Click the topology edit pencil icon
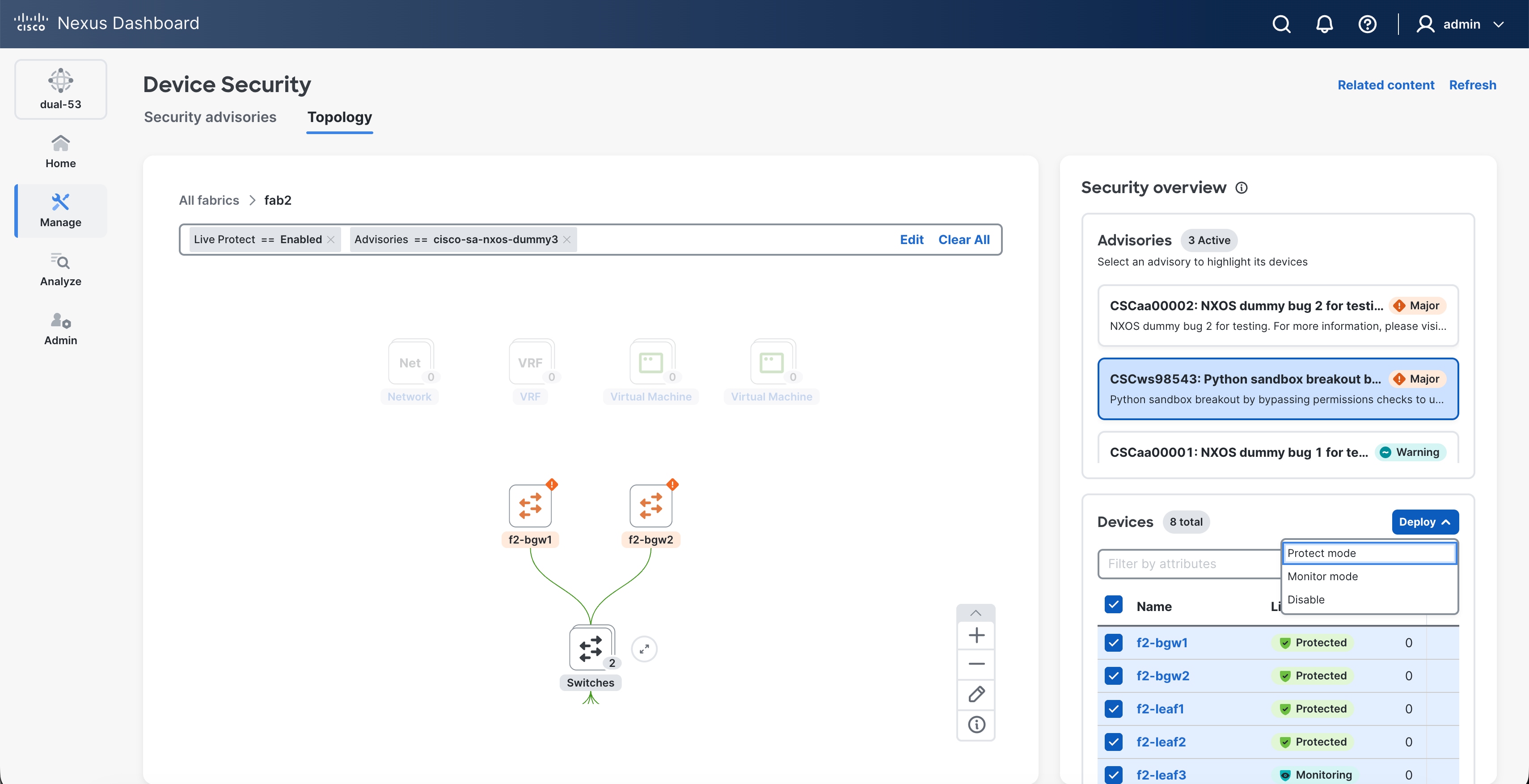Viewport: 1529px width, 784px height. (x=976, y=694)
